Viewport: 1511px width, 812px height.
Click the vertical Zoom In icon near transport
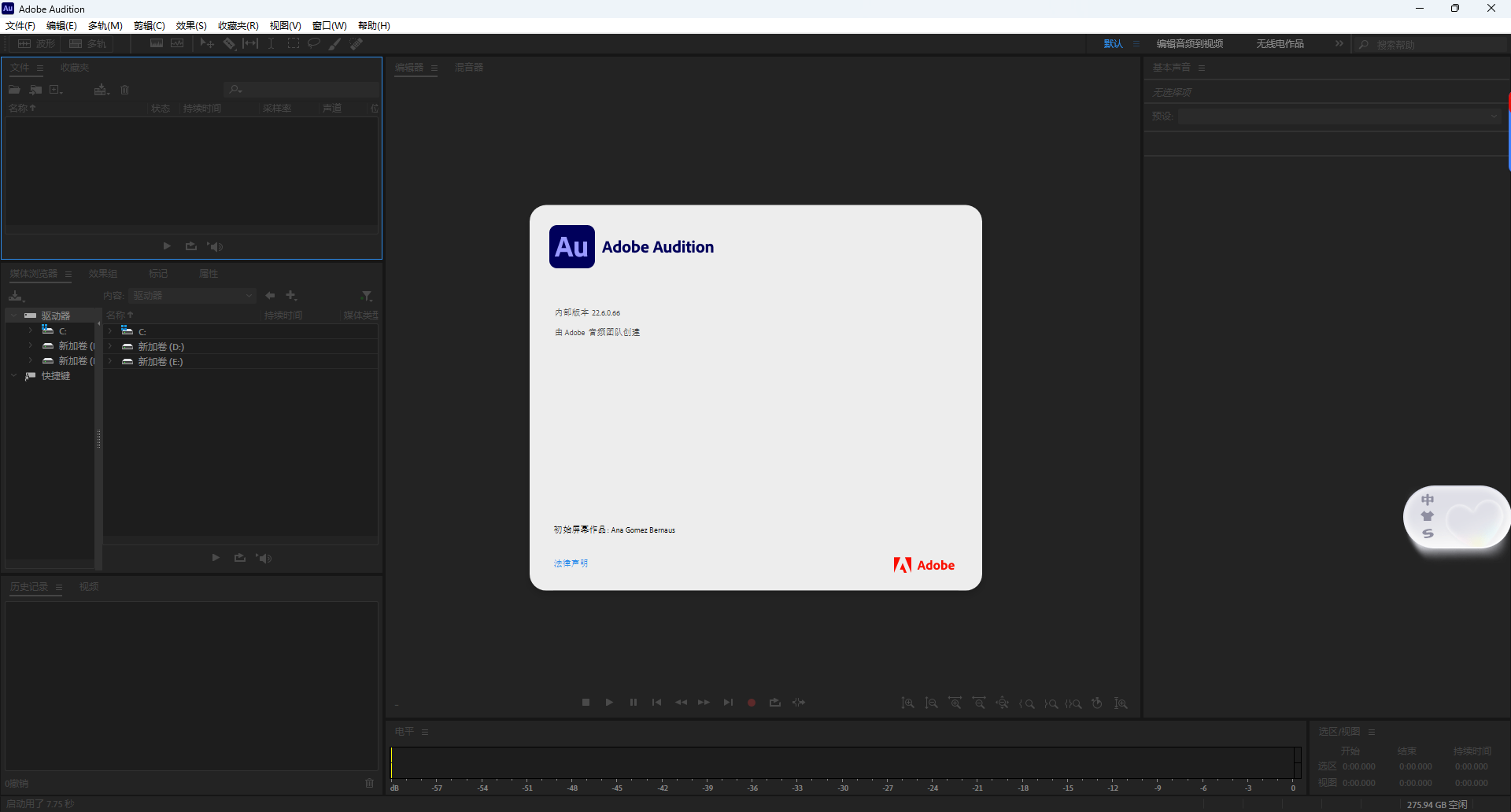click(907, 703)
